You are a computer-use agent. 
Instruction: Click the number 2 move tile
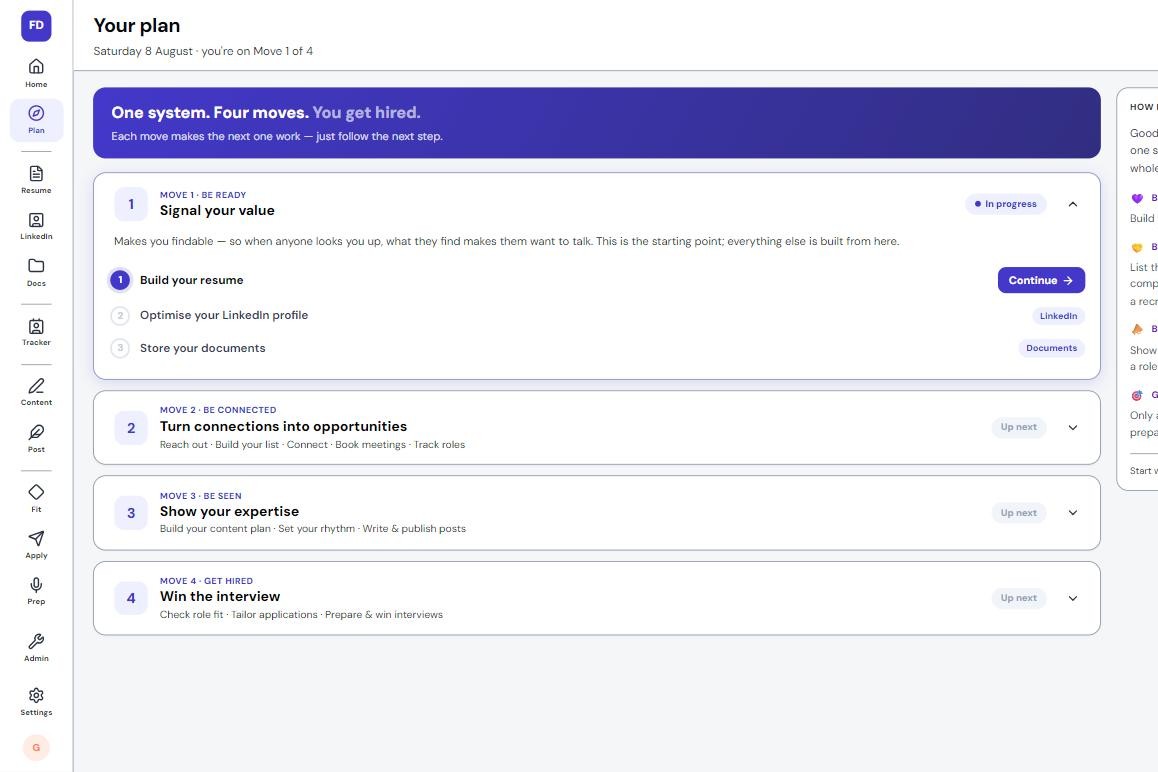[131, 428]
